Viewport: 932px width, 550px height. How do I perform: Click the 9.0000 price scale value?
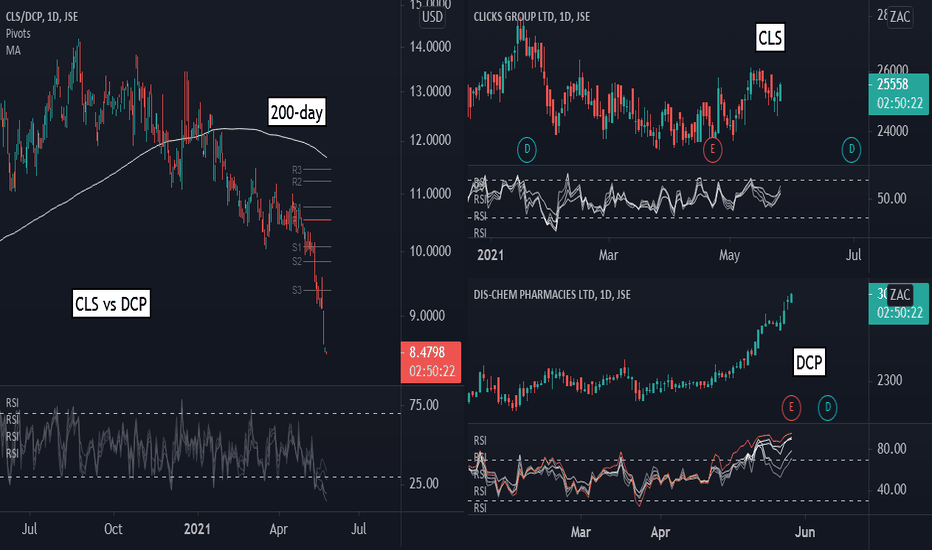click(x=427, y=315)
